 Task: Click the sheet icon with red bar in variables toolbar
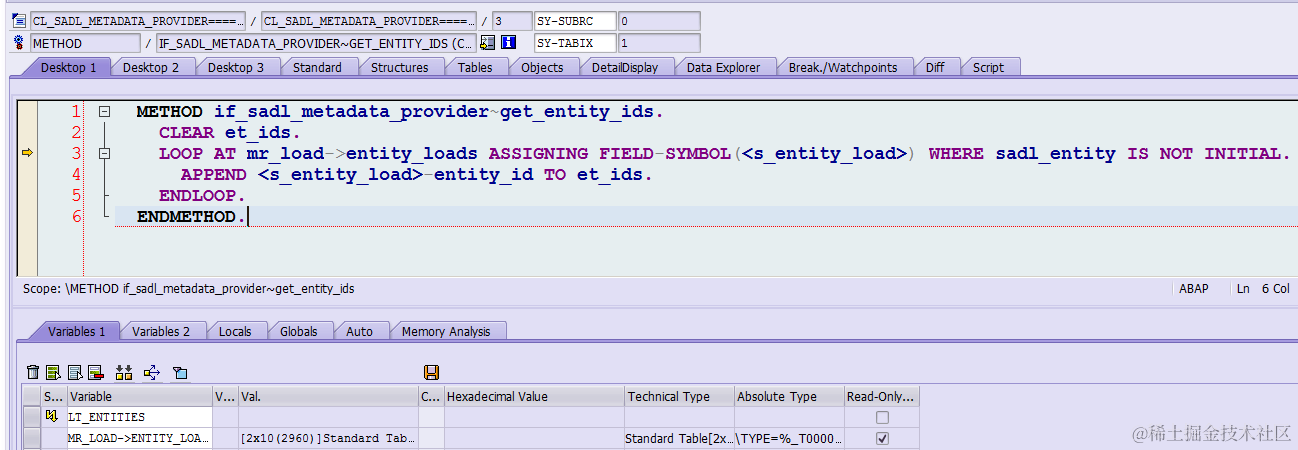[x=96, y=373]
